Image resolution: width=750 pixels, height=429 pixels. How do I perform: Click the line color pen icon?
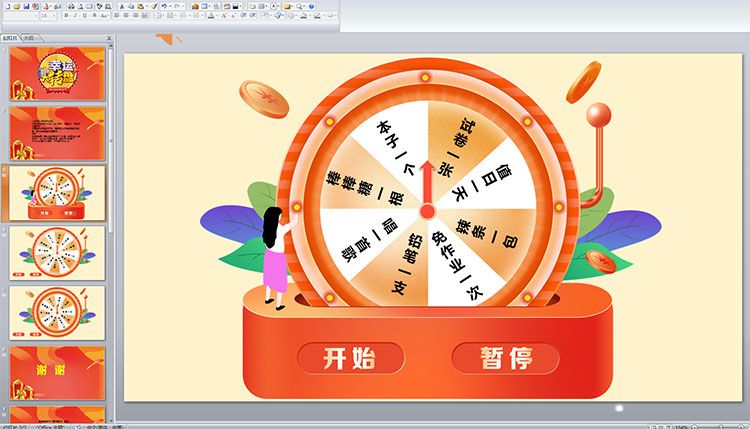[317, 15]
